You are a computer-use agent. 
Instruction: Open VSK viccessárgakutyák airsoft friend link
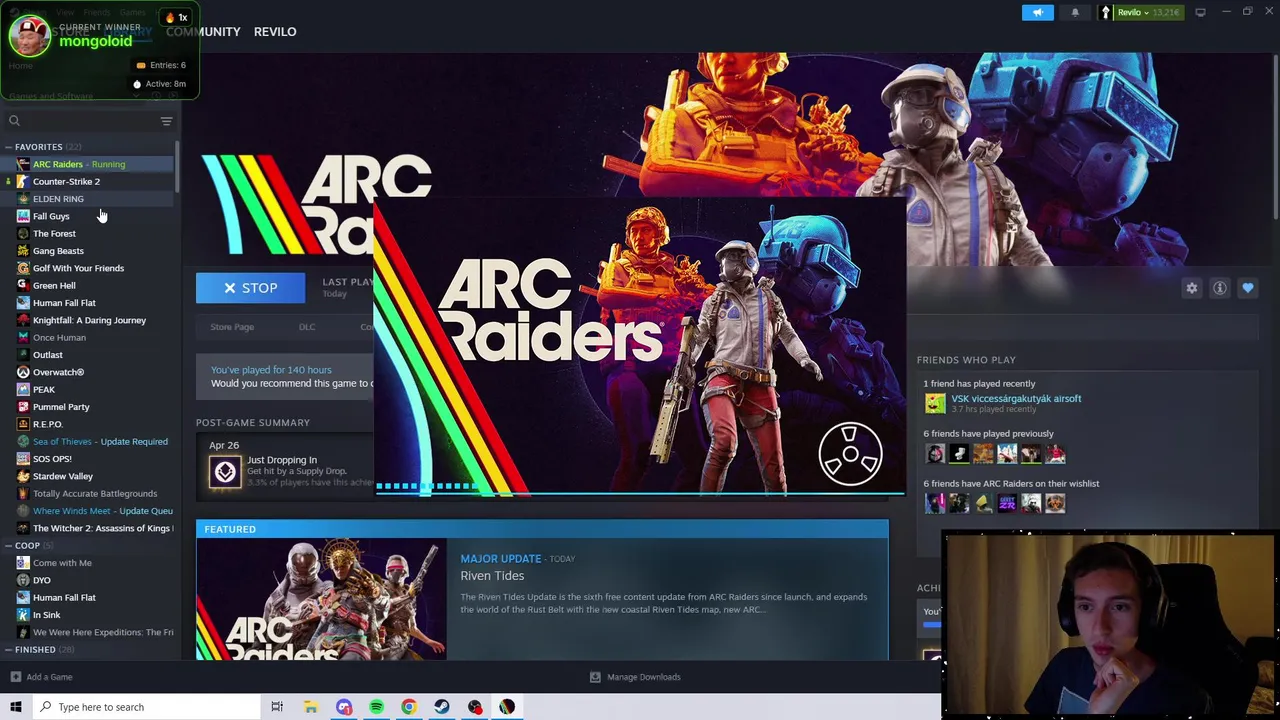pyautogui.click(x=1016, y=398)
